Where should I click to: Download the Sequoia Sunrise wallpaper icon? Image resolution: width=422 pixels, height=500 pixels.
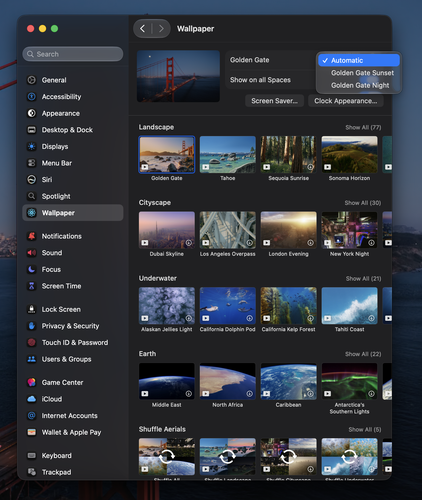[310, 167]
